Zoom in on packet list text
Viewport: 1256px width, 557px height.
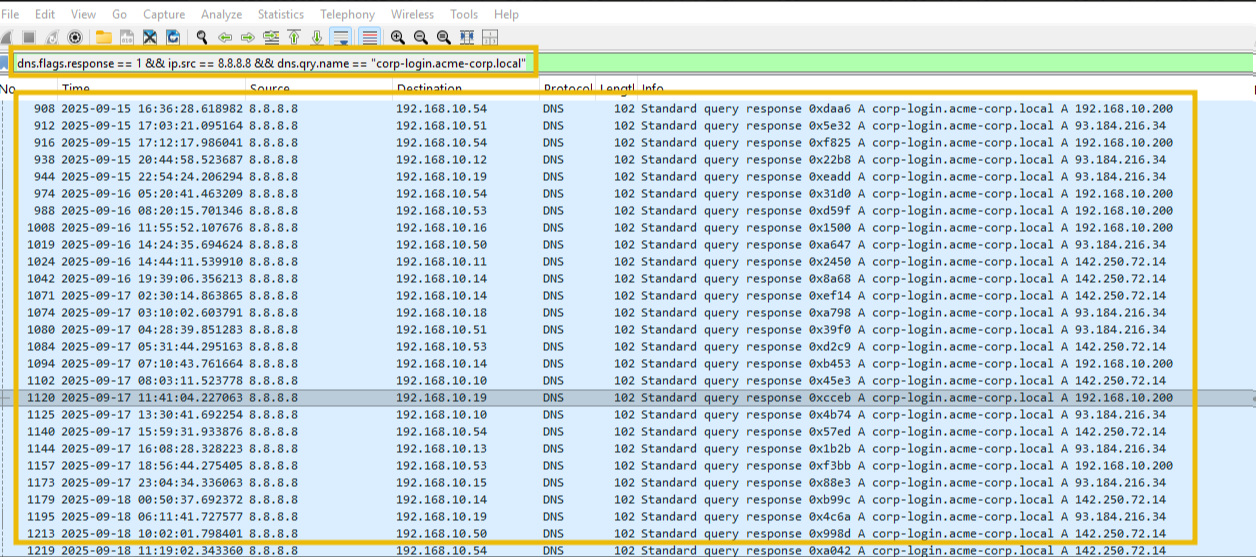point(398,37)
